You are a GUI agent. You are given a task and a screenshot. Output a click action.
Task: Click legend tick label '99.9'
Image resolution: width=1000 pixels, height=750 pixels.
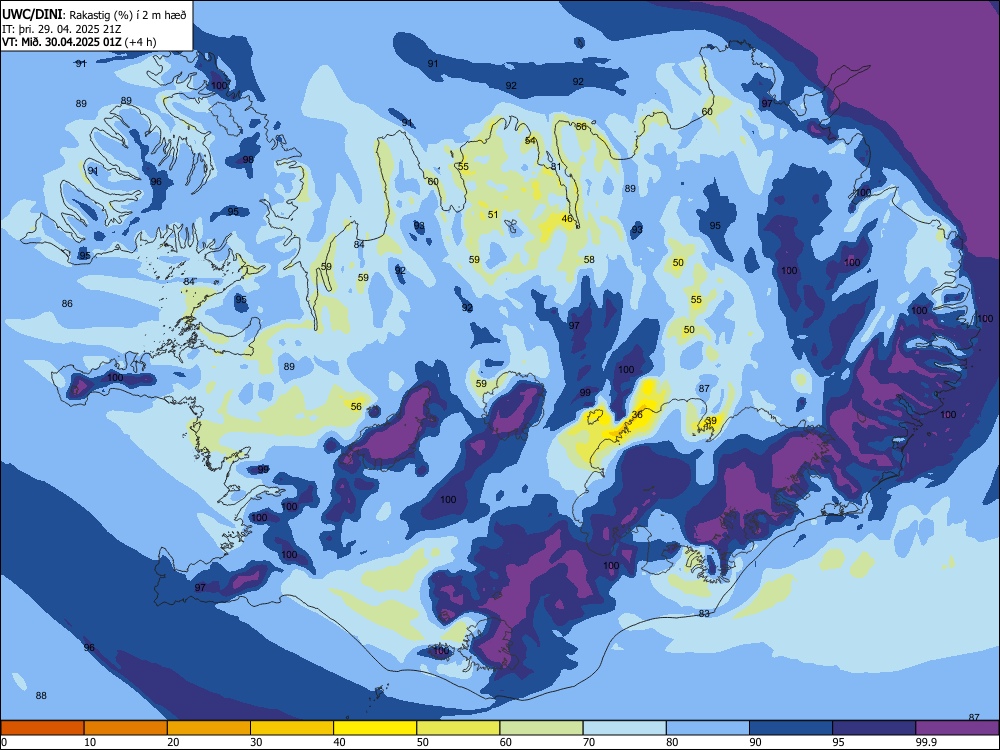pos(926,742)
